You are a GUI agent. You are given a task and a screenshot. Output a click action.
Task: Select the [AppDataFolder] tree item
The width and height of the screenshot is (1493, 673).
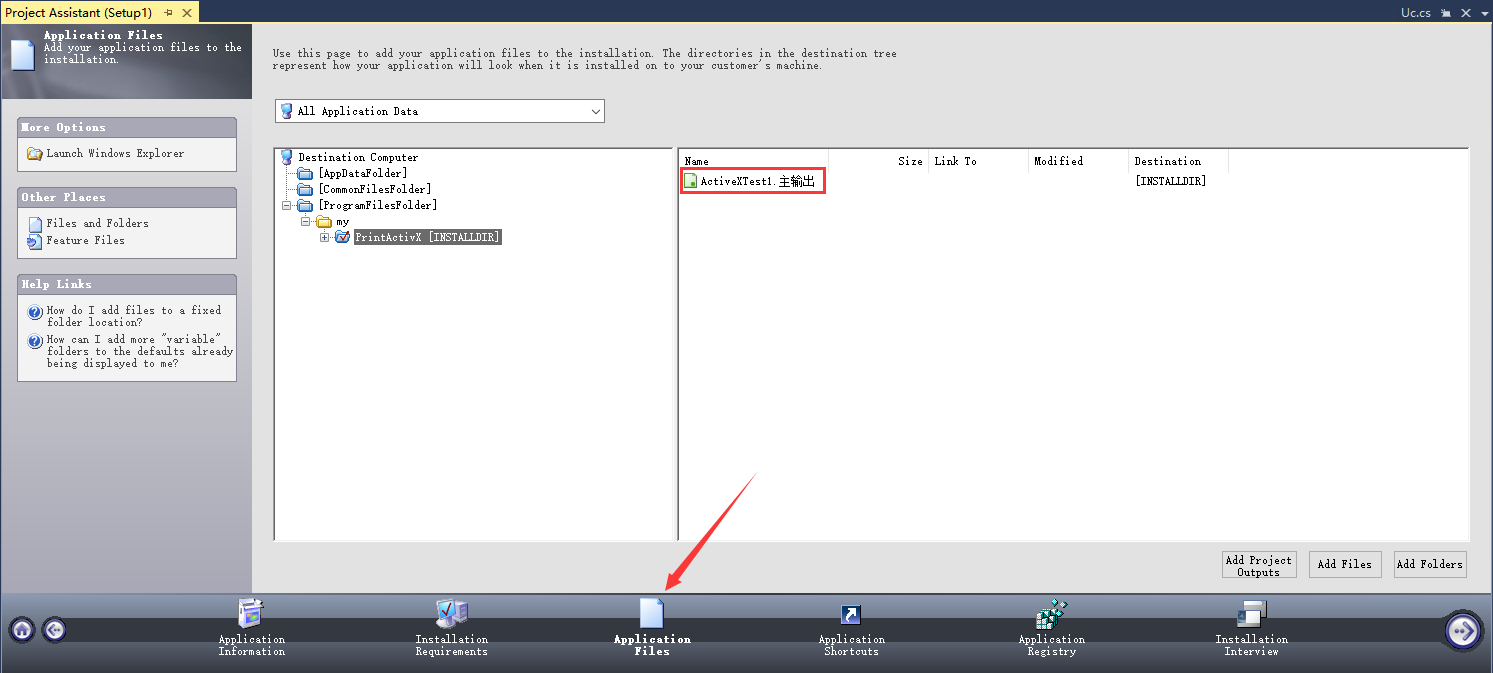[x=363, y=174]
